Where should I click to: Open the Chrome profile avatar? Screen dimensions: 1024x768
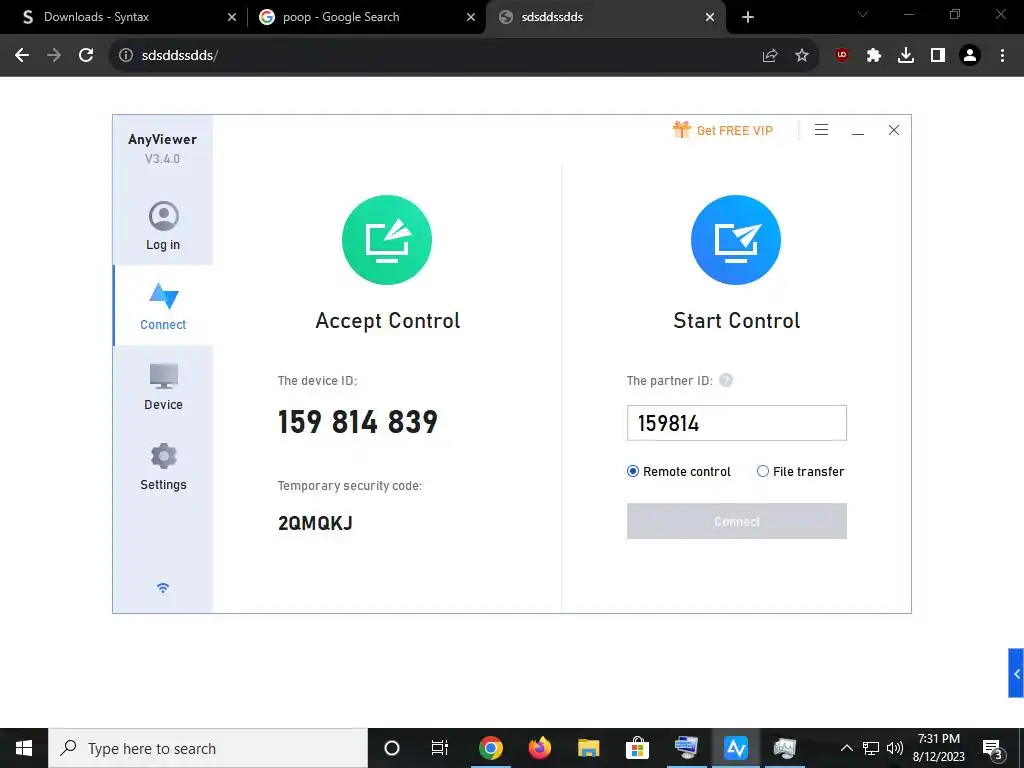(970, 56)
